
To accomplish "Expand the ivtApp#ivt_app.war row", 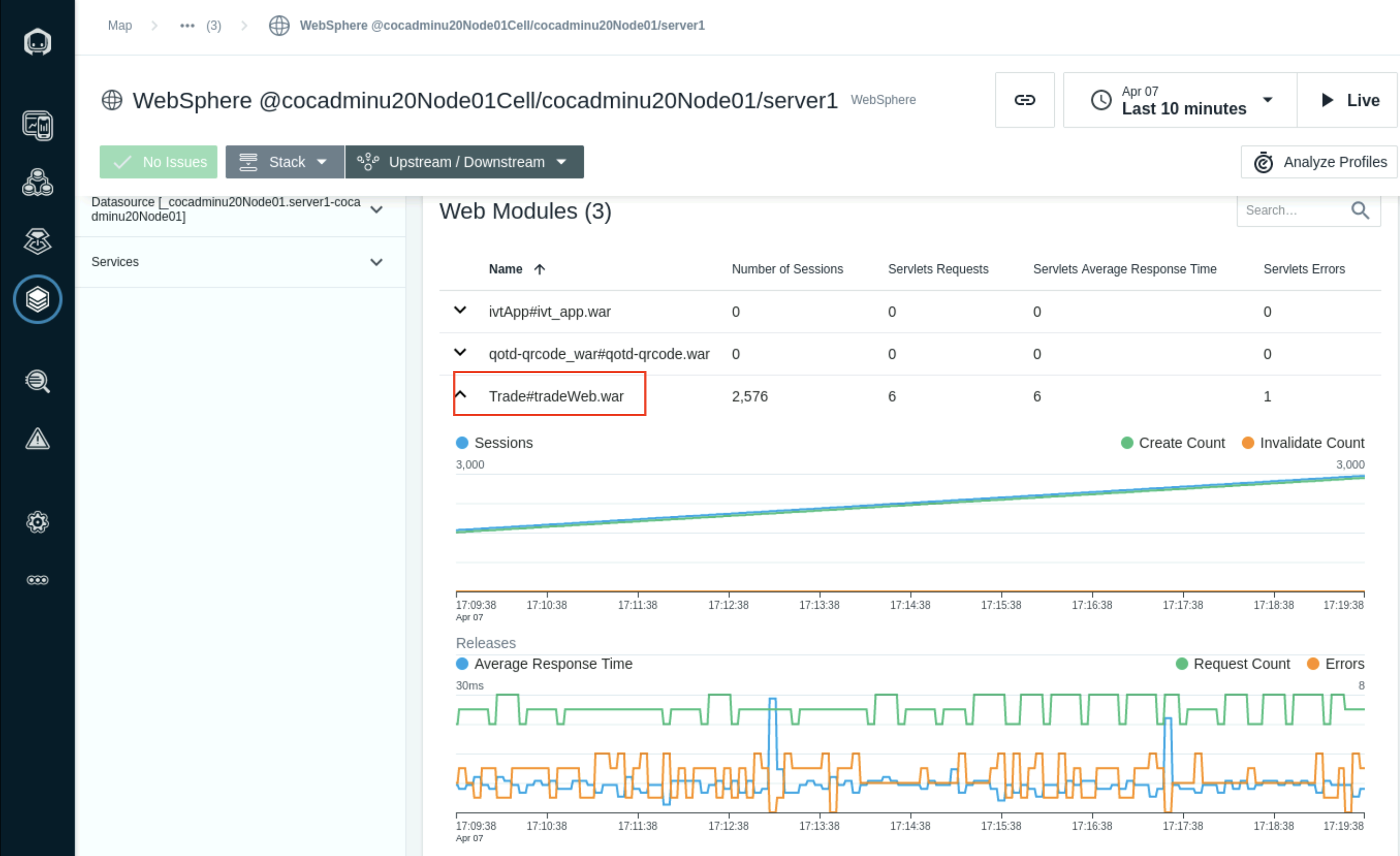I will 460,310.
